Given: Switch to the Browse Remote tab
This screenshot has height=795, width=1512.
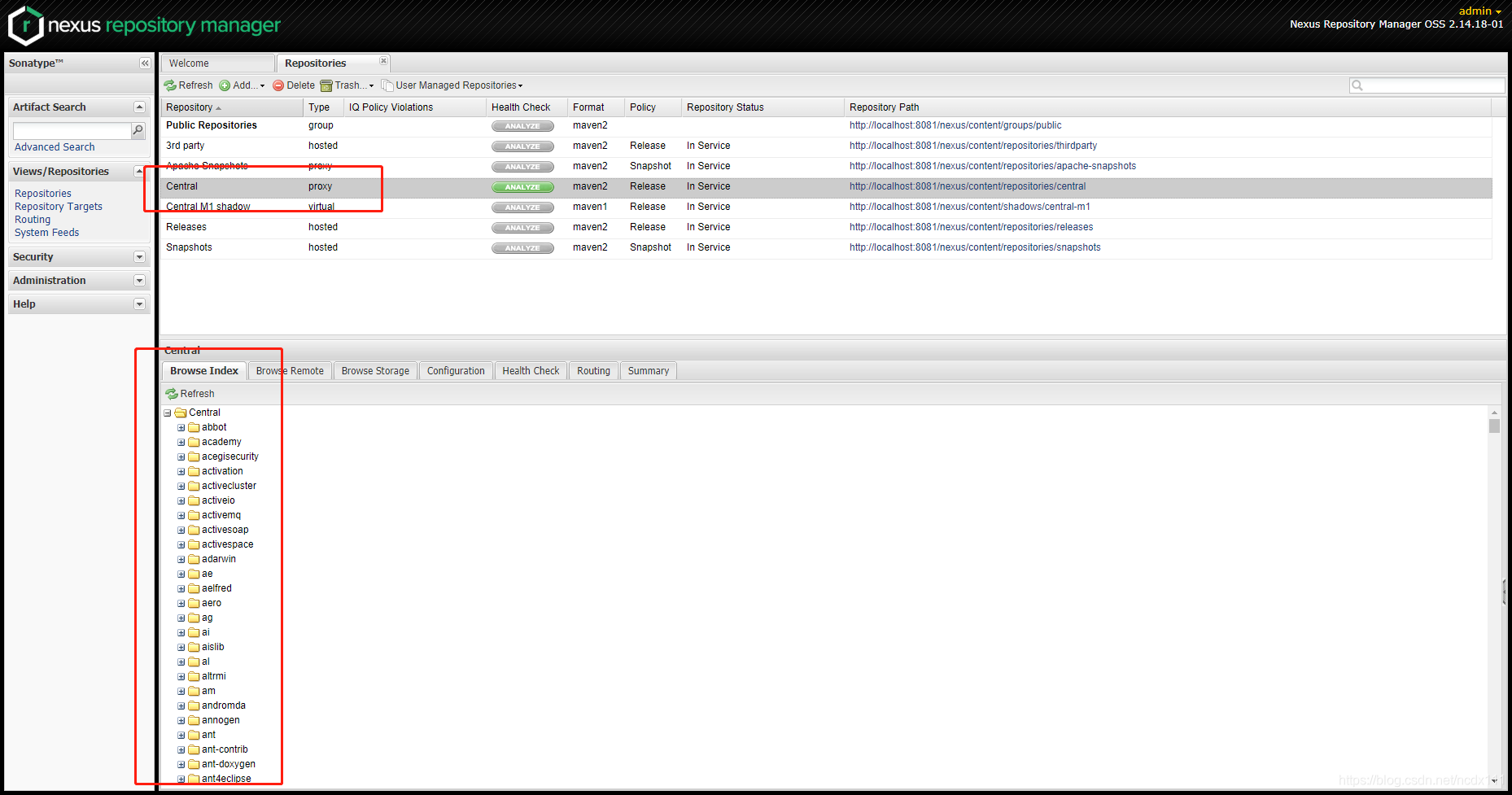Looking at the screenshot, I should [x=290, y=371].
